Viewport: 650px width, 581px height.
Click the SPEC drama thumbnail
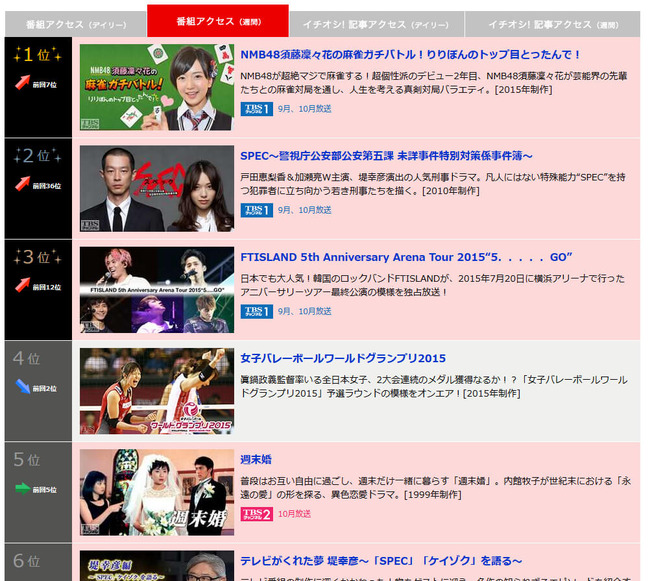pos(157,188)
